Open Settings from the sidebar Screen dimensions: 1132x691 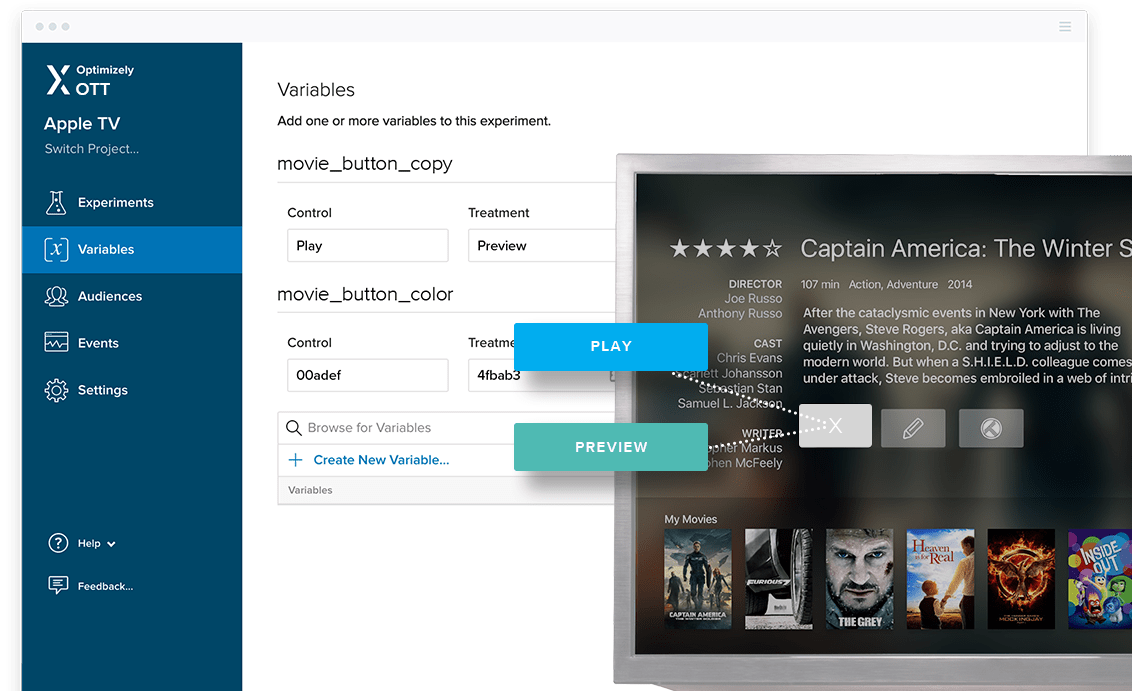132,390
